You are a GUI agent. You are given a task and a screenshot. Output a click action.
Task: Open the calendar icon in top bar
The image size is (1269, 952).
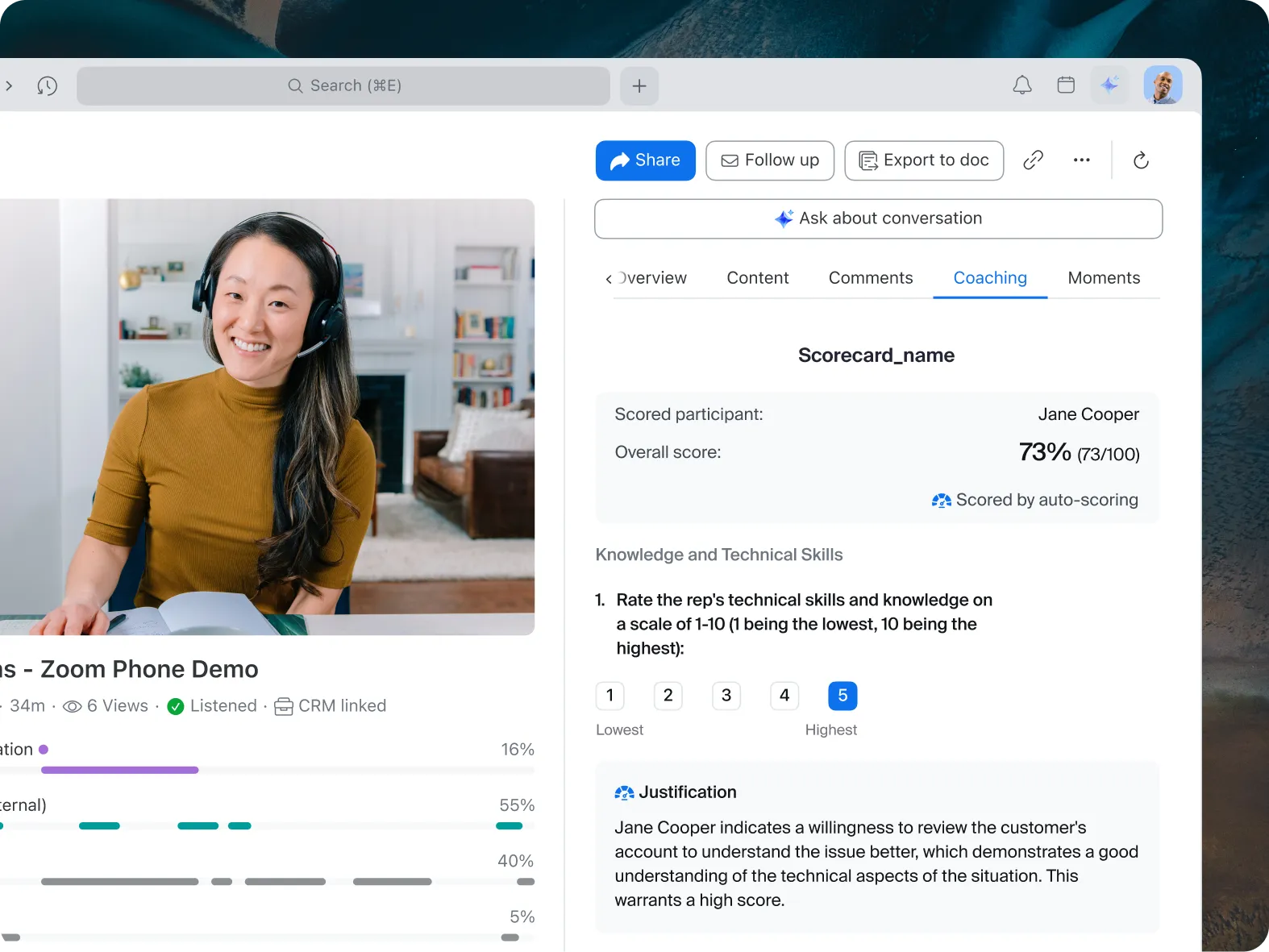tap(1066, 85)
